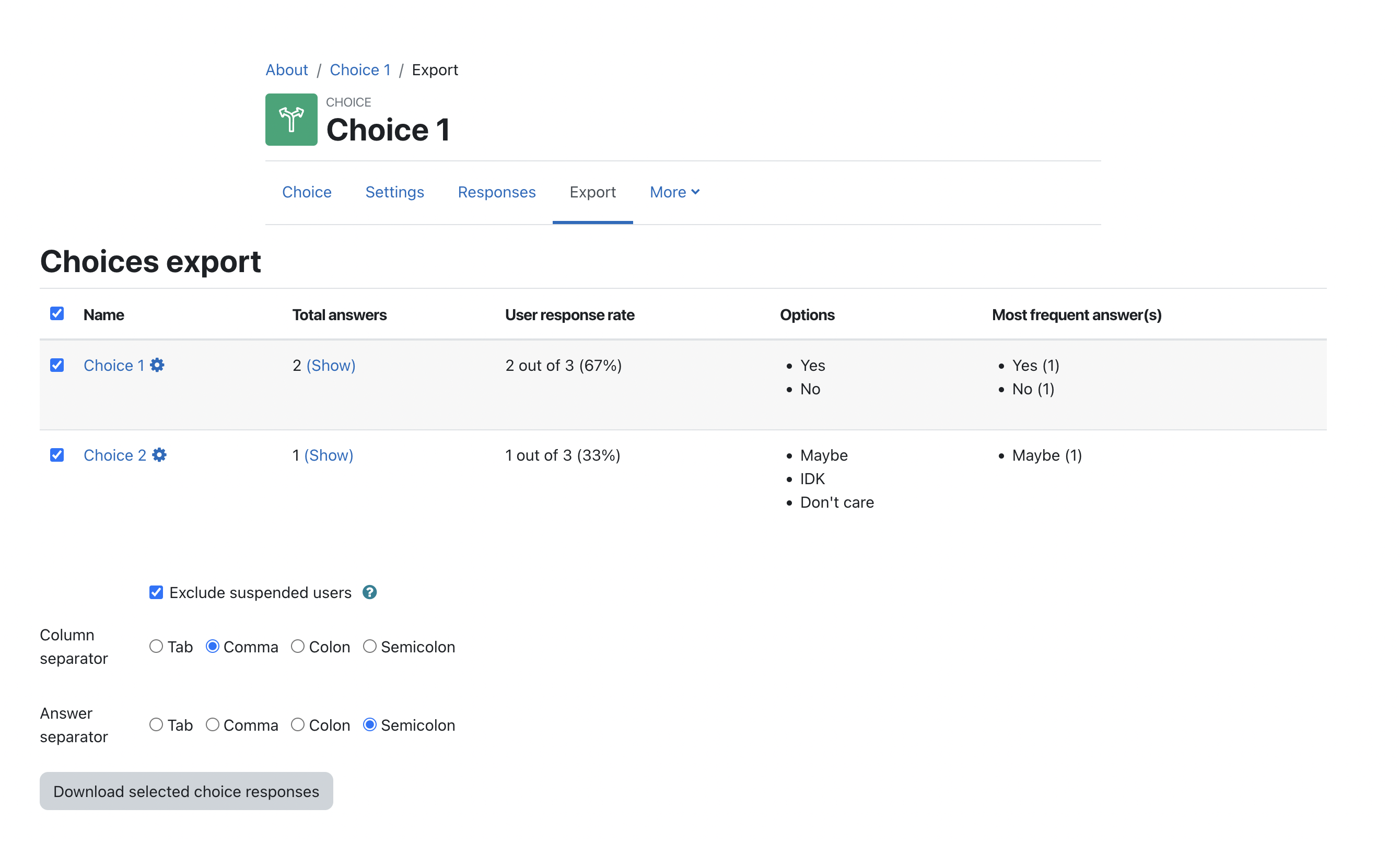
Task: Show answers for Choice 1
Action: [x=331, y=365]
